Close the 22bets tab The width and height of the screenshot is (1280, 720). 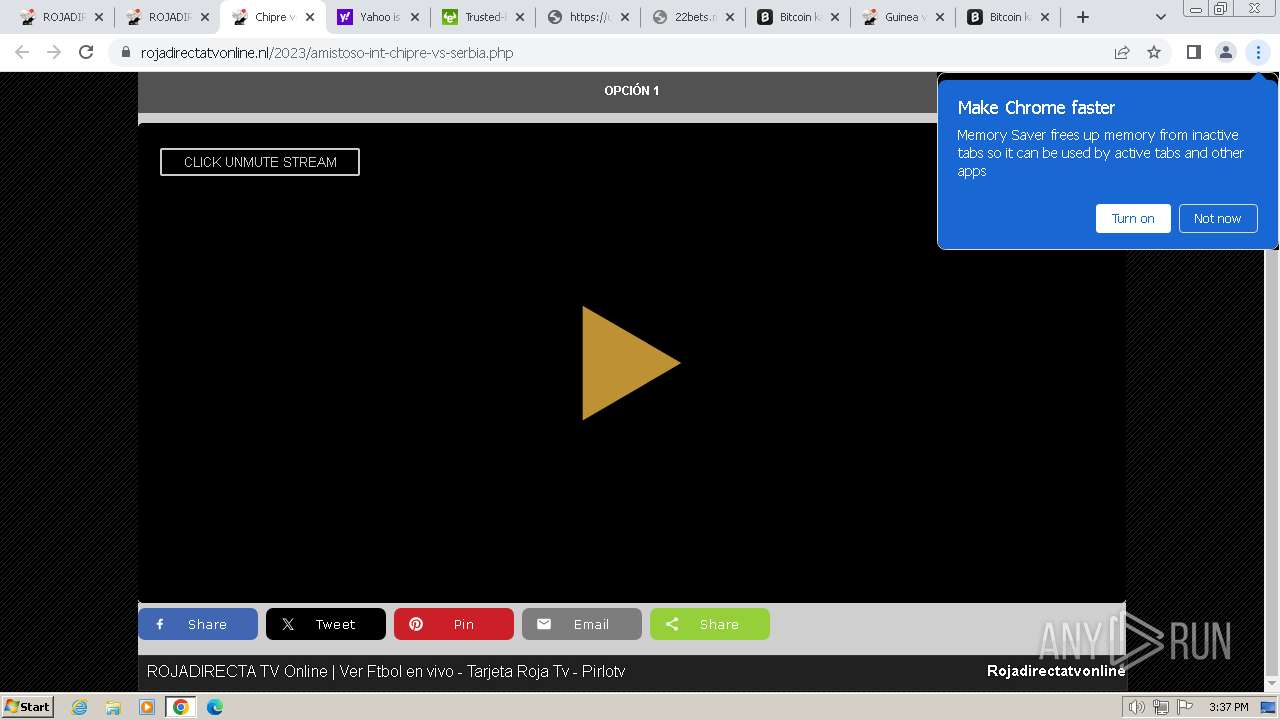[730, 17]
